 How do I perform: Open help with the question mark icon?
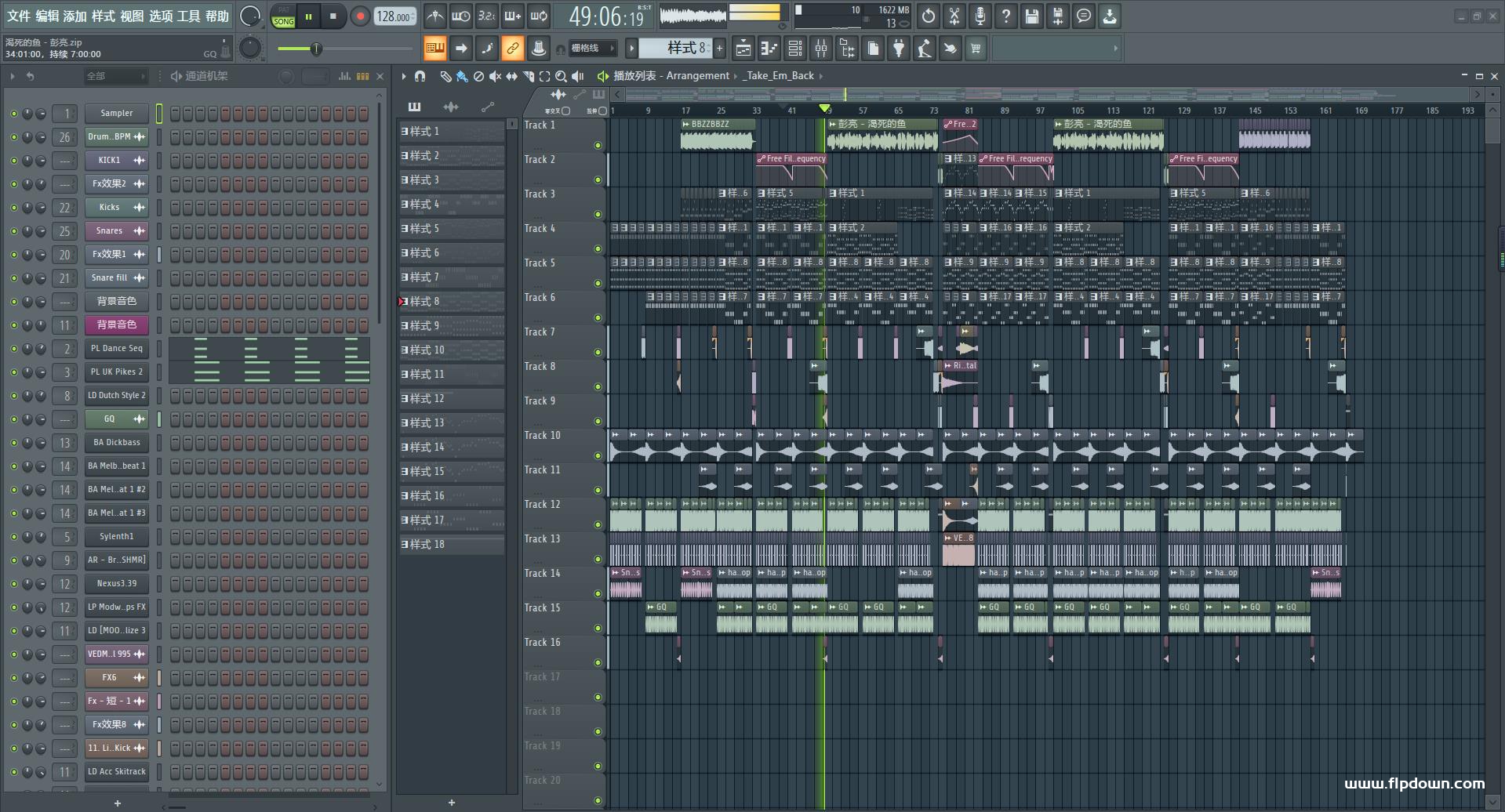[x=1005, y=16]
